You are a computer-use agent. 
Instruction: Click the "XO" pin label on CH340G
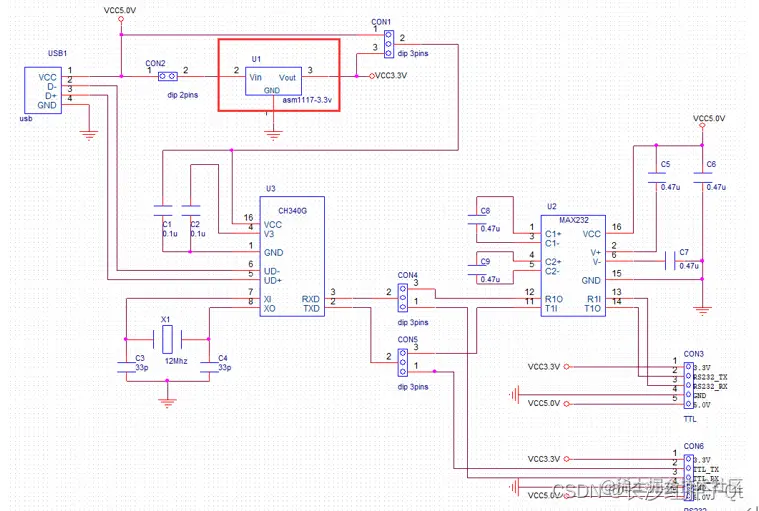pyautogui.click(x=269, y=308)
